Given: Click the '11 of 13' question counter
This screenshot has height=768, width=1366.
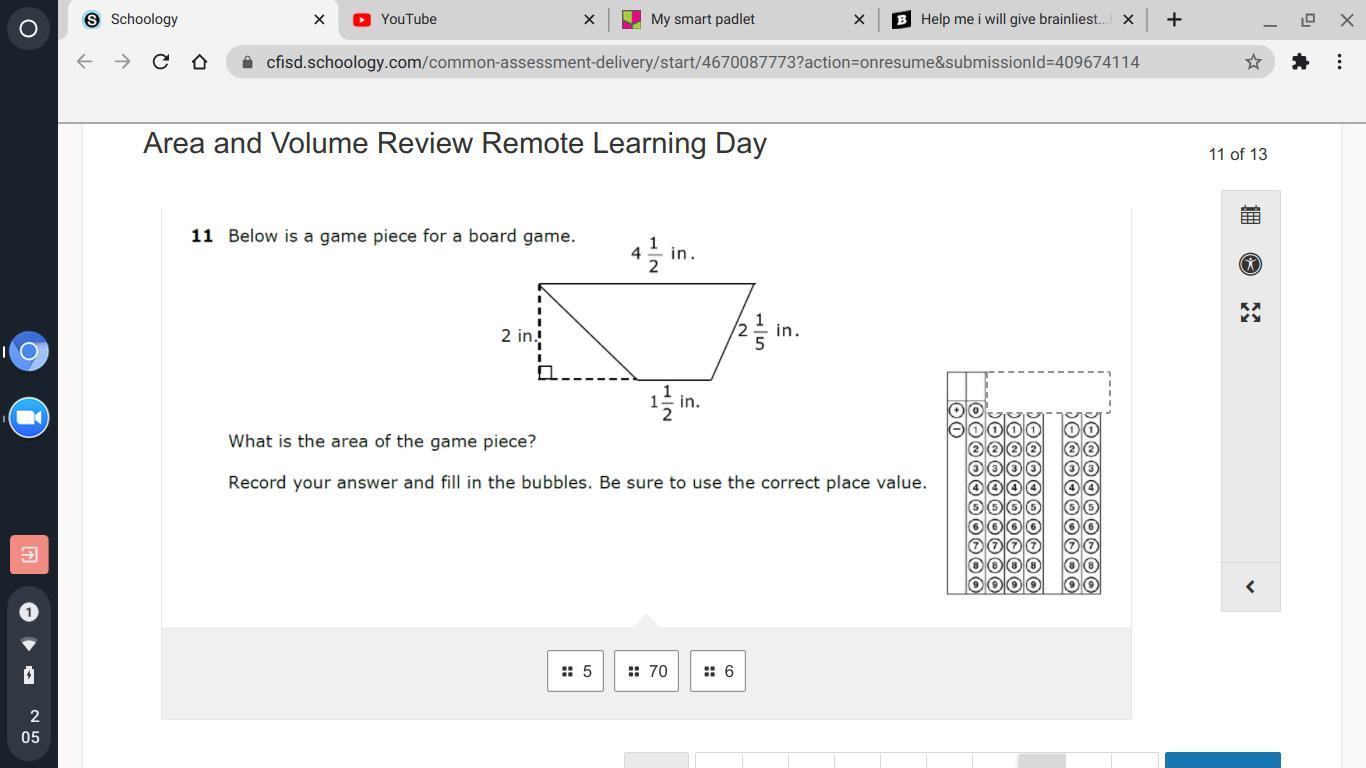Looking at the screenshot, I should pos(1237,154).
